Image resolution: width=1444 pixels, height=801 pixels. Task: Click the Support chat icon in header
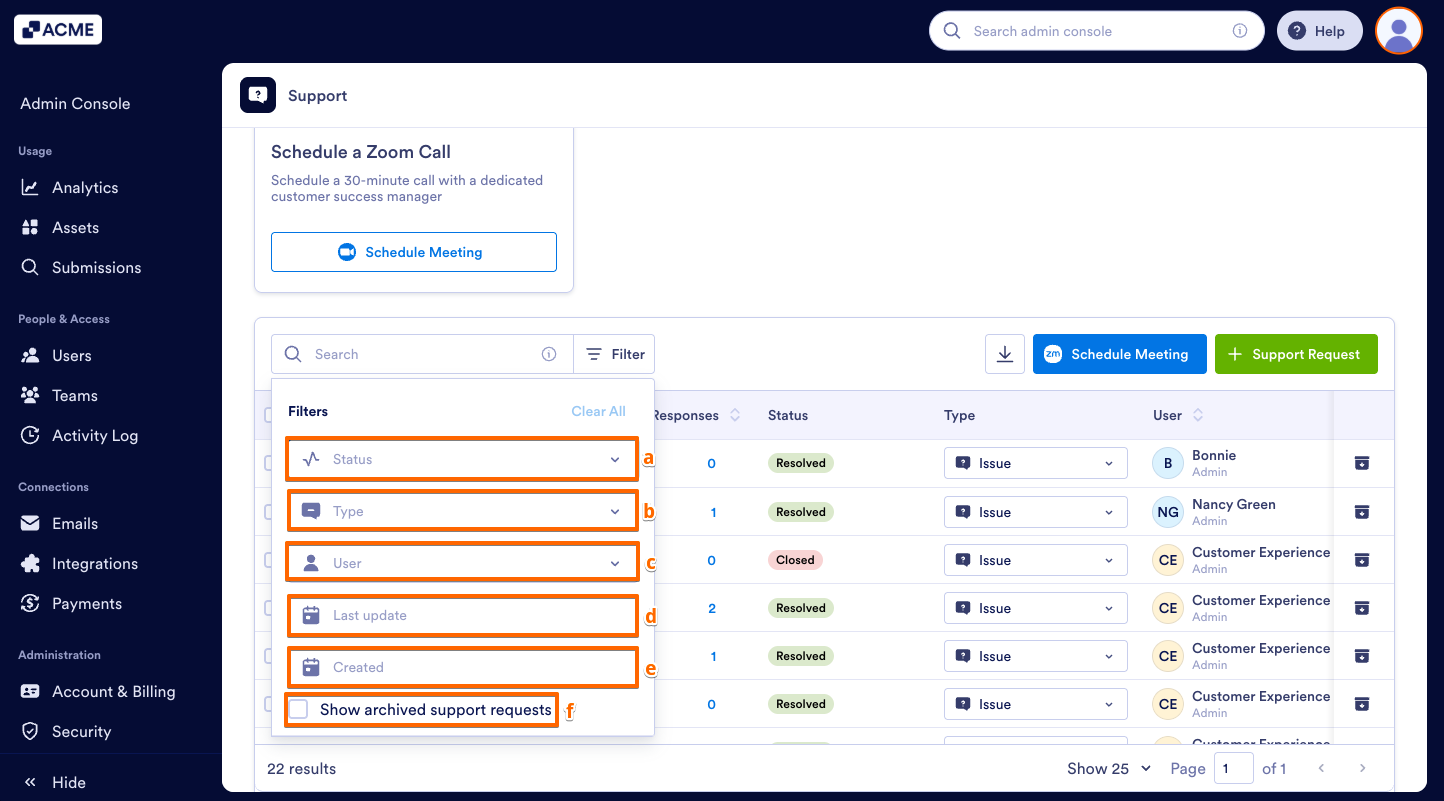pos(258,95)
